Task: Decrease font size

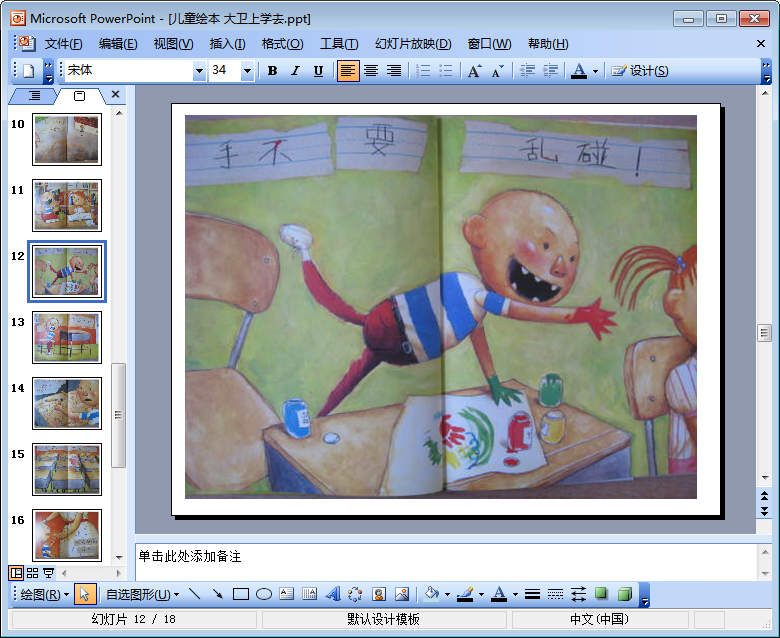Action: (497, 71)
